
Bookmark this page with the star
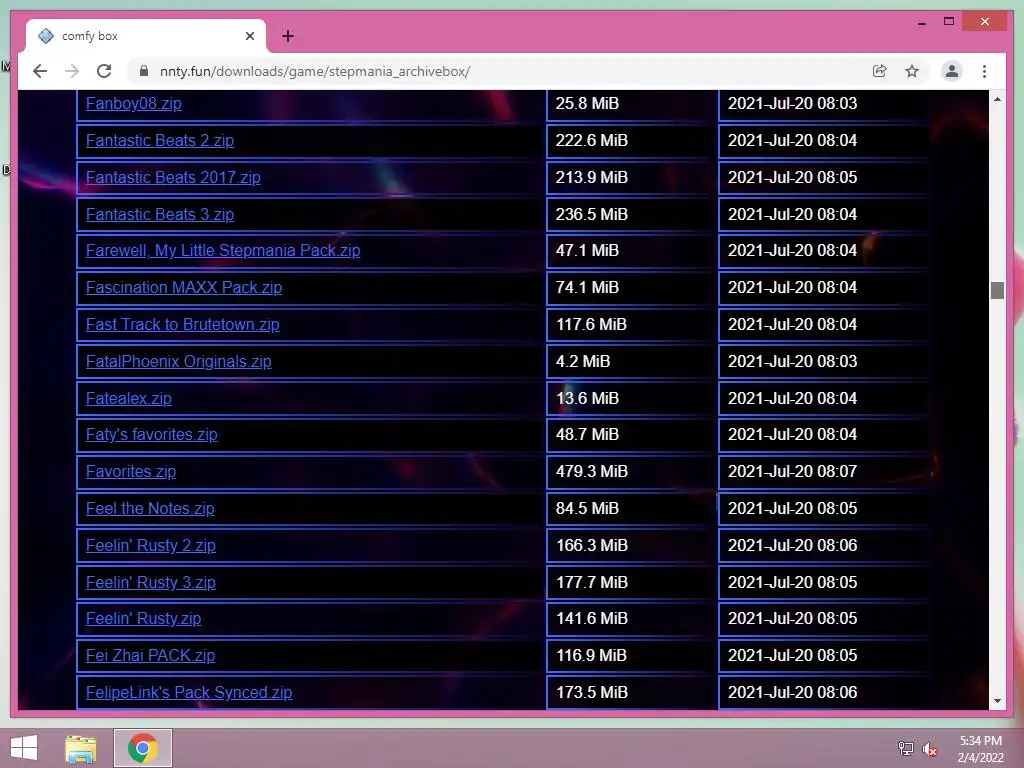pyautogui.click(x=912, y=71)
